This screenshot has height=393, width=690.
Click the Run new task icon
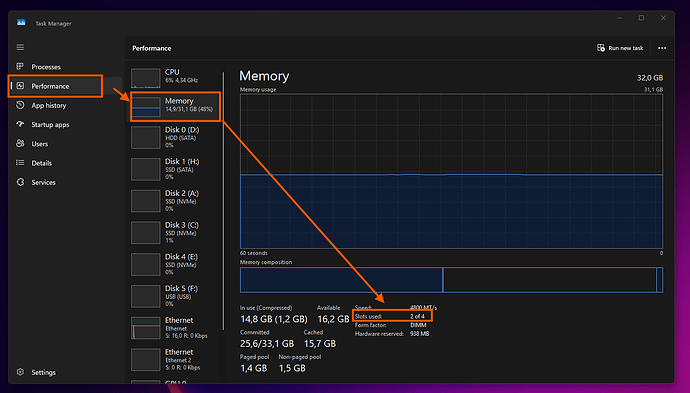[x=601, y=48]
